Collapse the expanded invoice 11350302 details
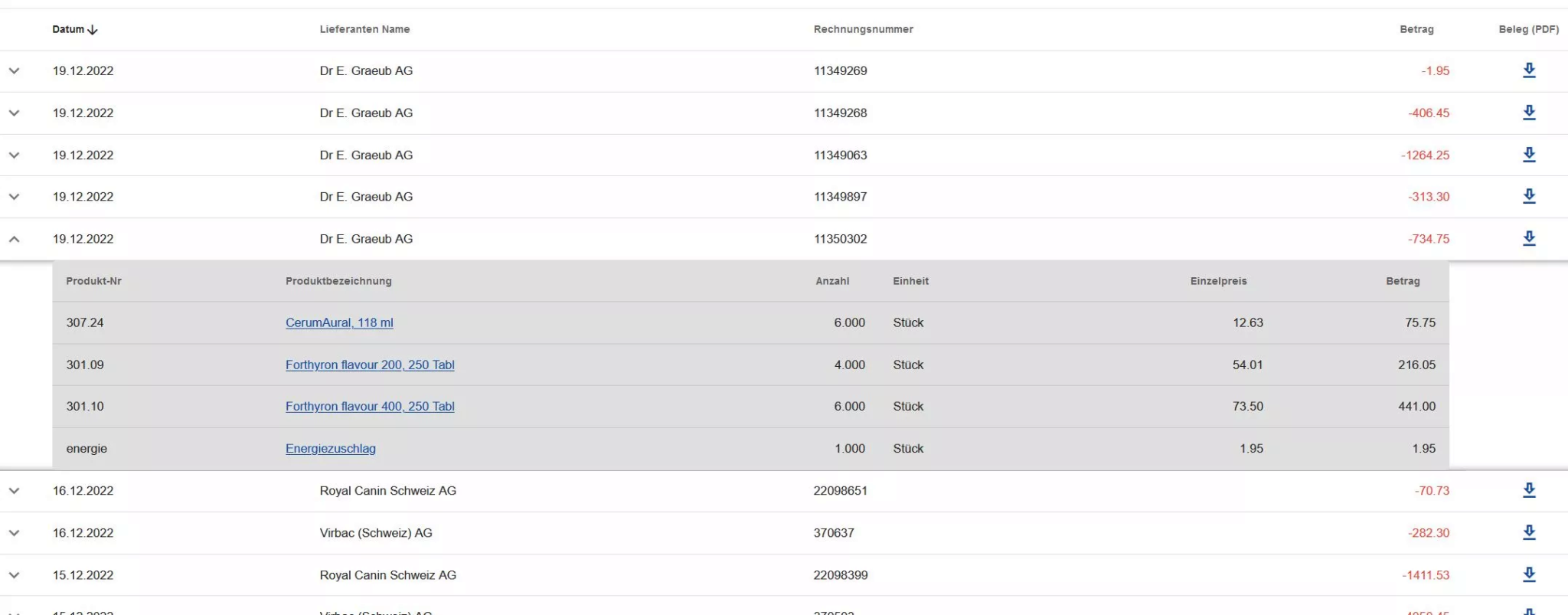The image size is (1568, 615). [14, 238]
